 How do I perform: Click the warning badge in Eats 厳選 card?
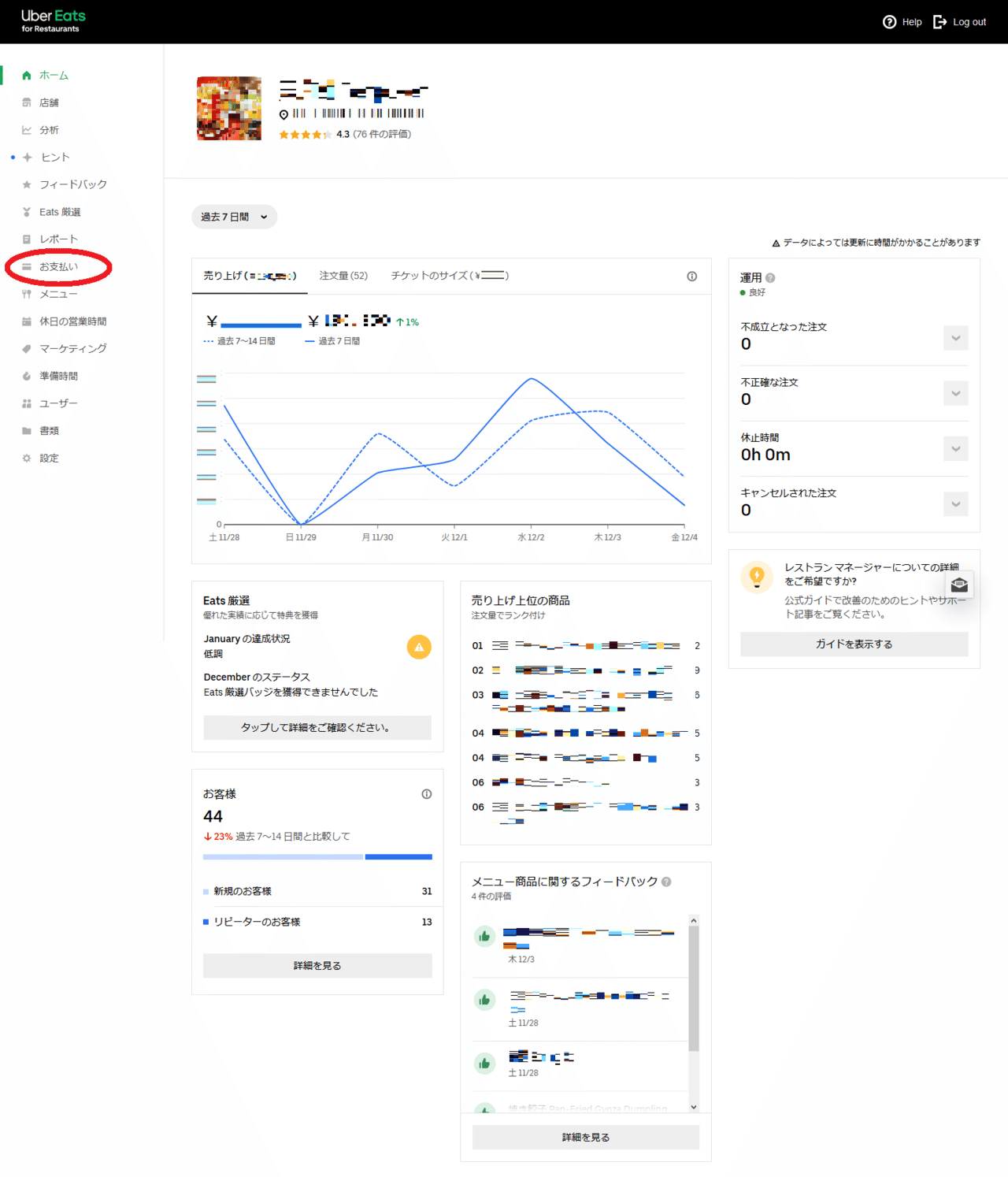[419, 647]
